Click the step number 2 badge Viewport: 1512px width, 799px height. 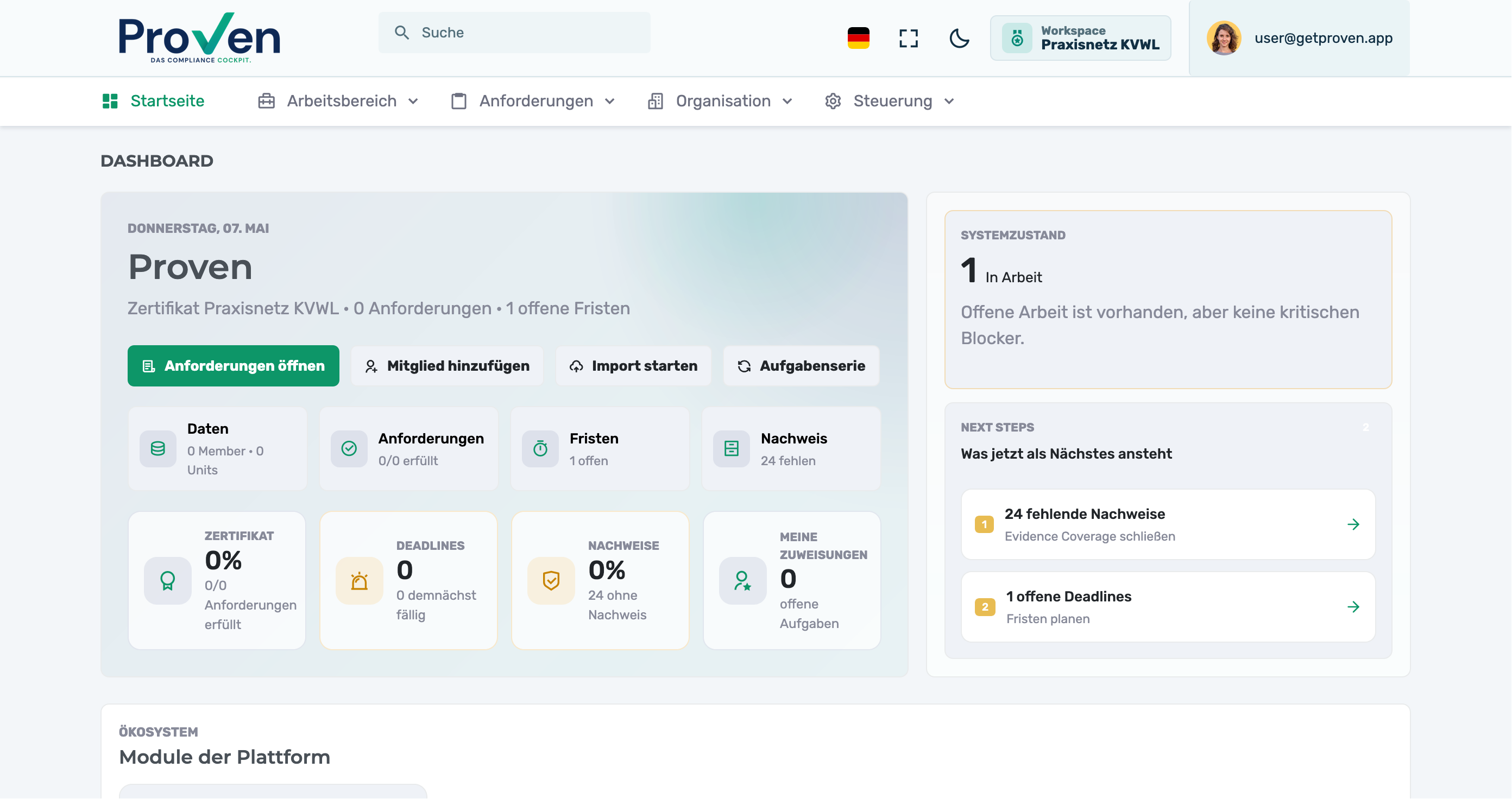pyautogui.click(x=985, y=608)
